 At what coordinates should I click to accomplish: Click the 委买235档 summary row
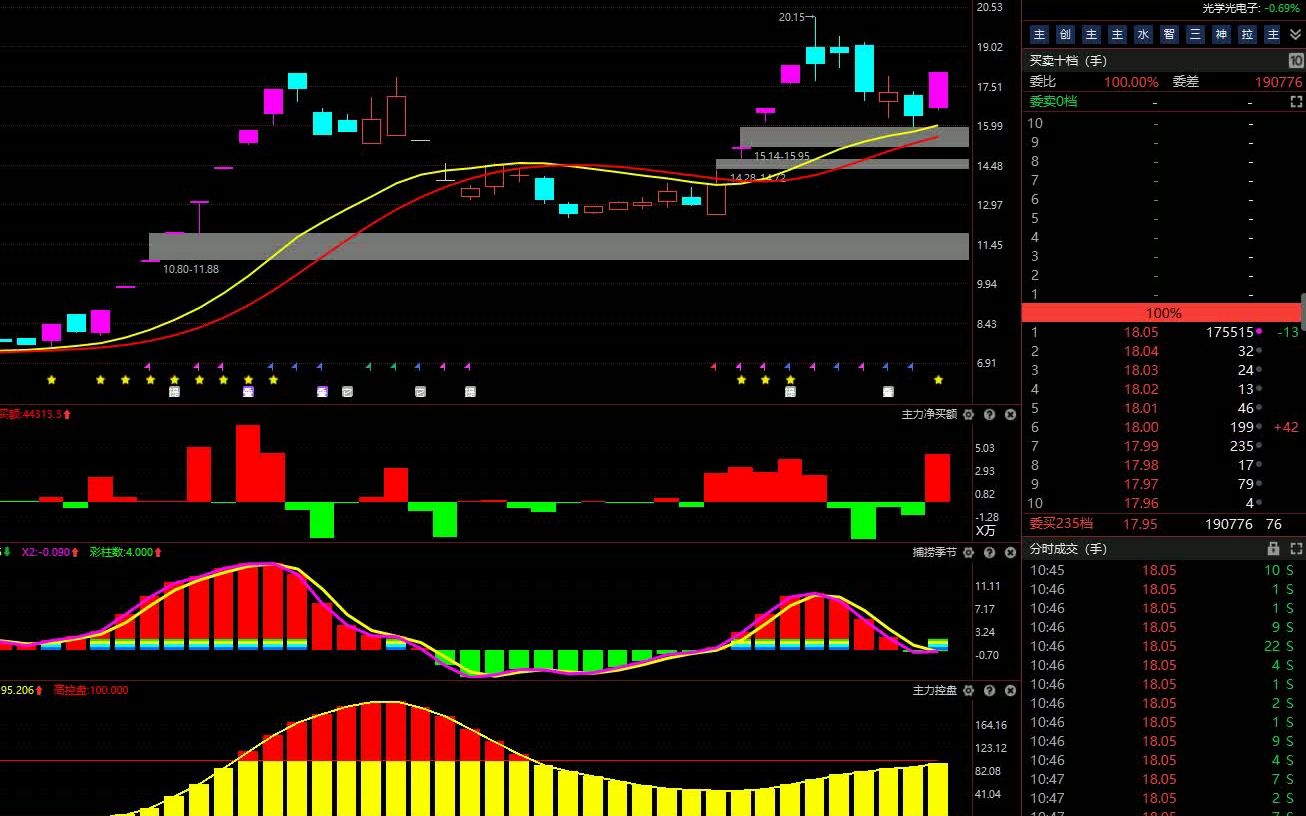1162,523
